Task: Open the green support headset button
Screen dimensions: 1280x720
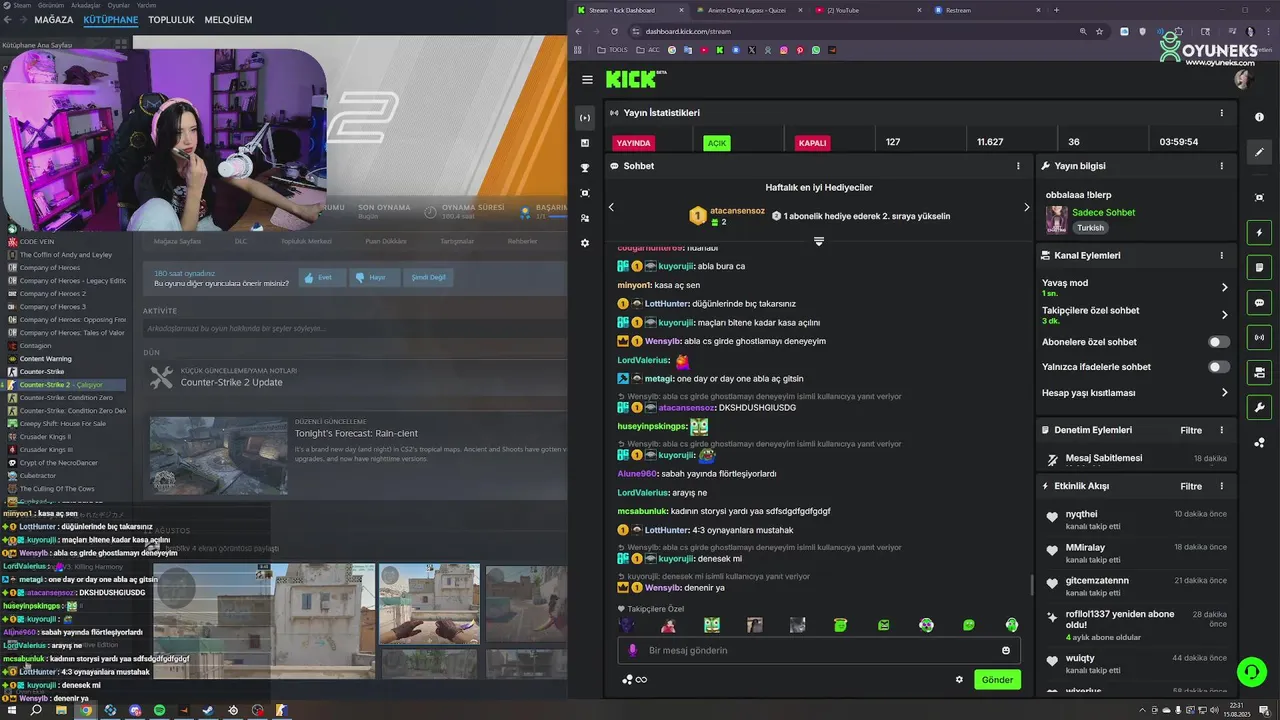Action: pos(1251,672)
